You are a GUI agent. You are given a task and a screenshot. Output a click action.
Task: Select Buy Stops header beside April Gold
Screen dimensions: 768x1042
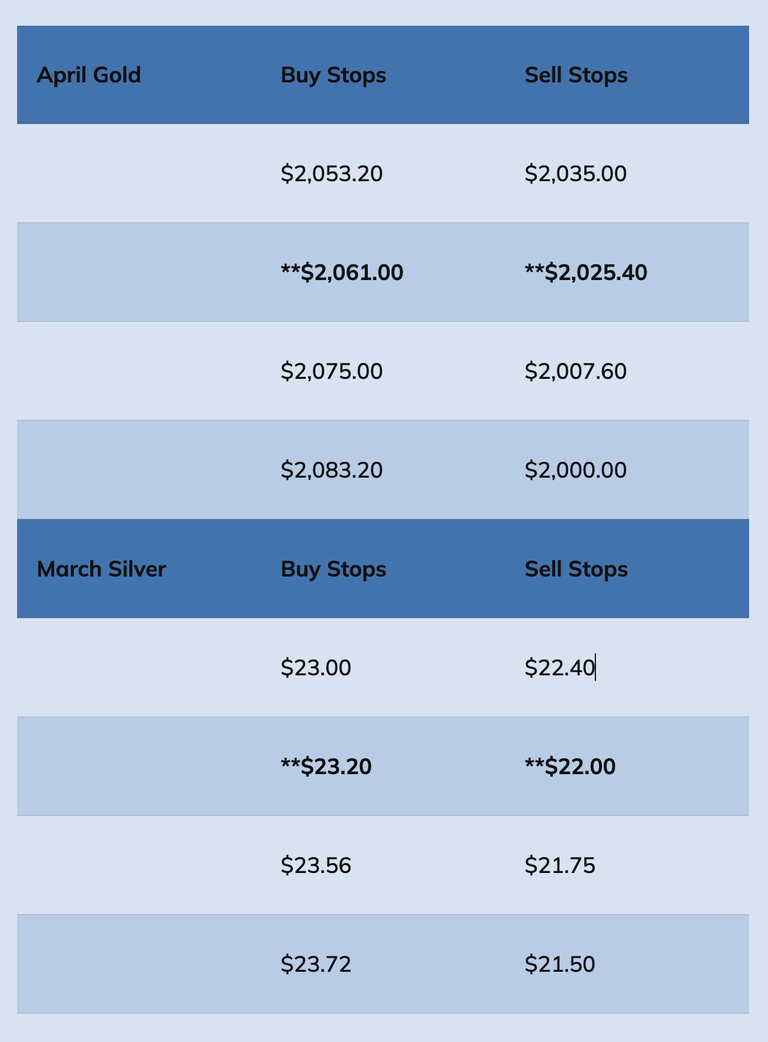coord(333,75)
